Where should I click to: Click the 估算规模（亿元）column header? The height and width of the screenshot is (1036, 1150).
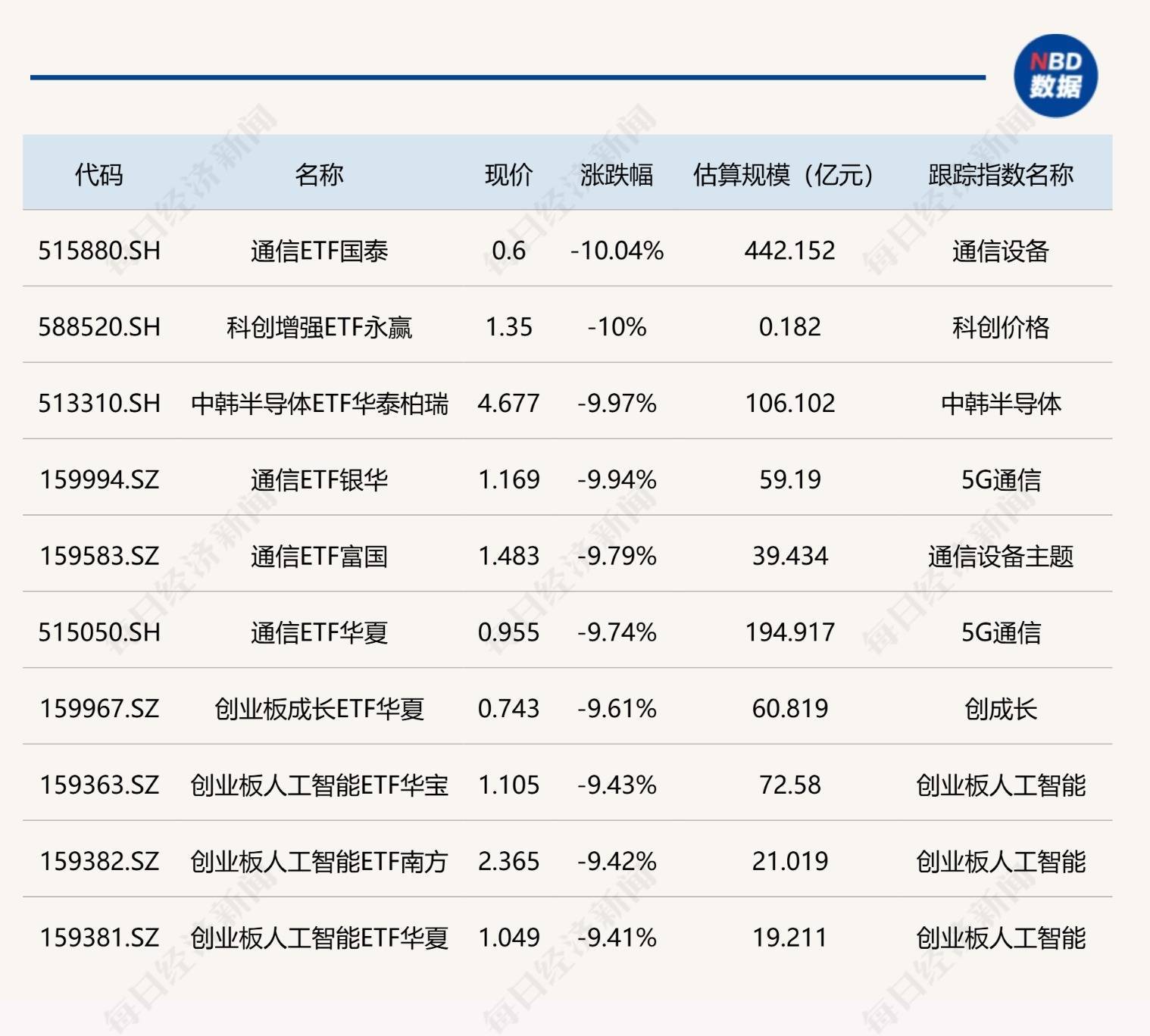click(783, 175)
